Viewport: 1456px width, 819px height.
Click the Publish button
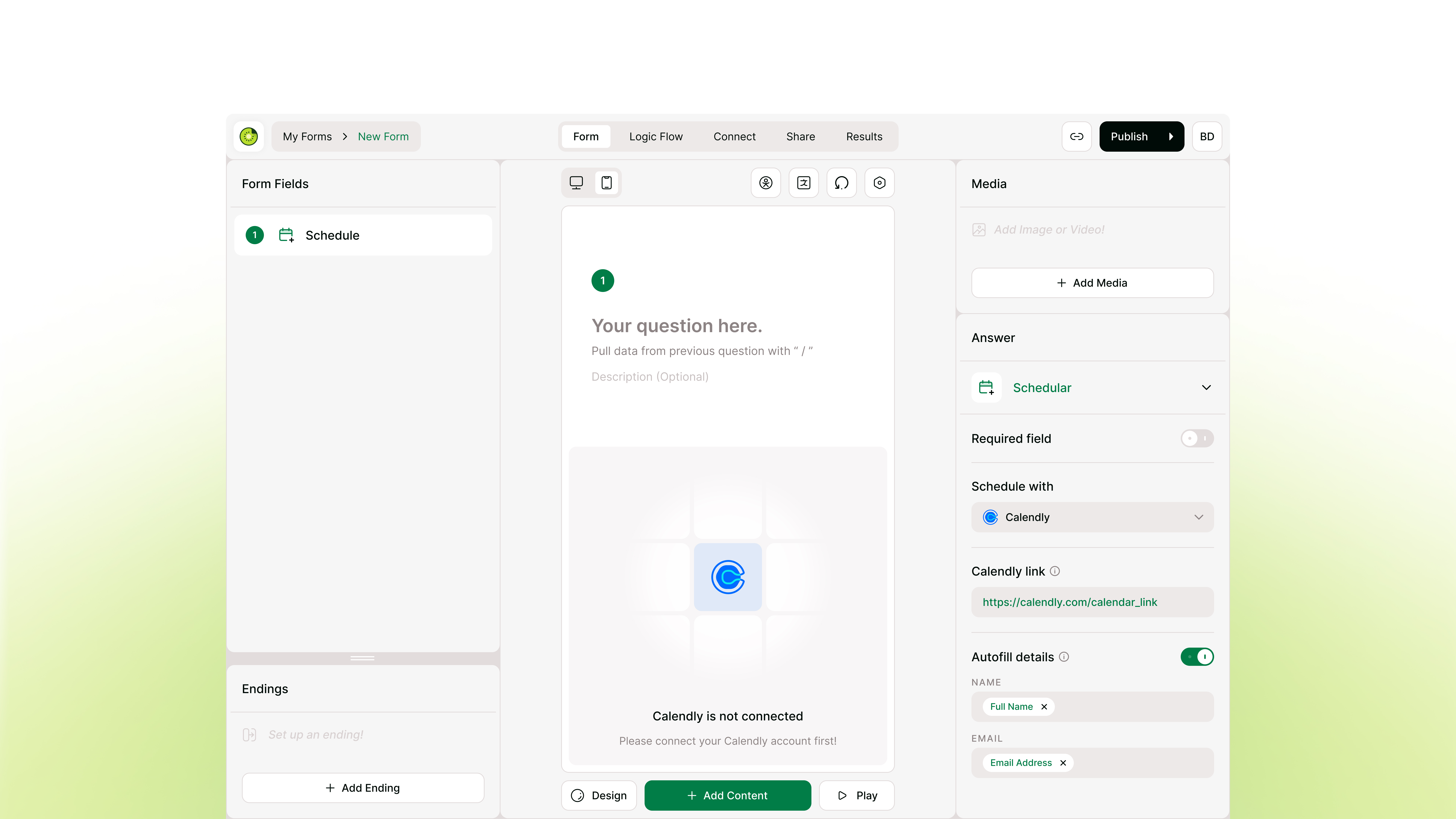[x=1142, y=136]
